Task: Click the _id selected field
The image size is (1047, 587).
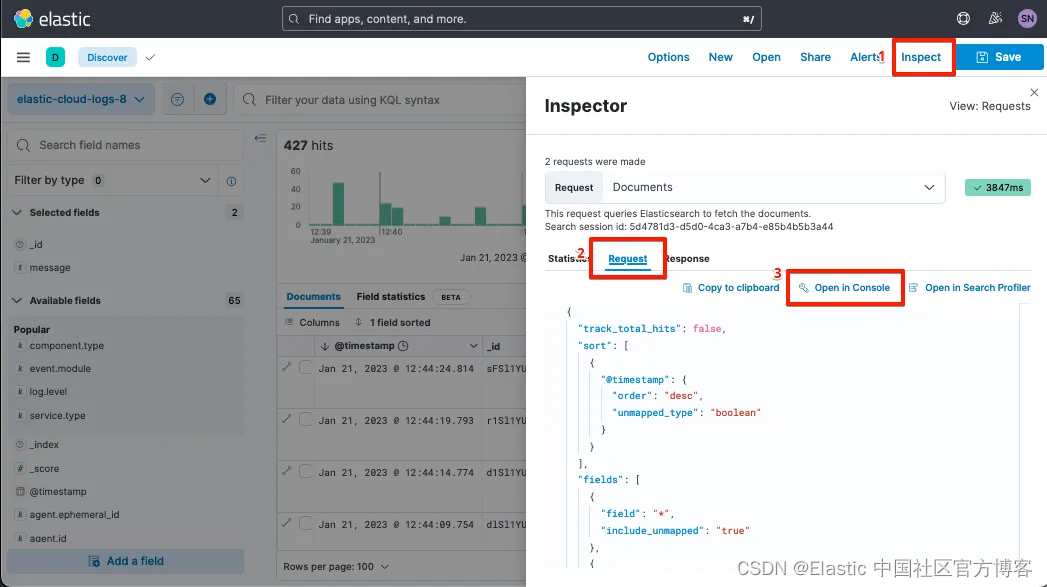Action: pos(36,245)
